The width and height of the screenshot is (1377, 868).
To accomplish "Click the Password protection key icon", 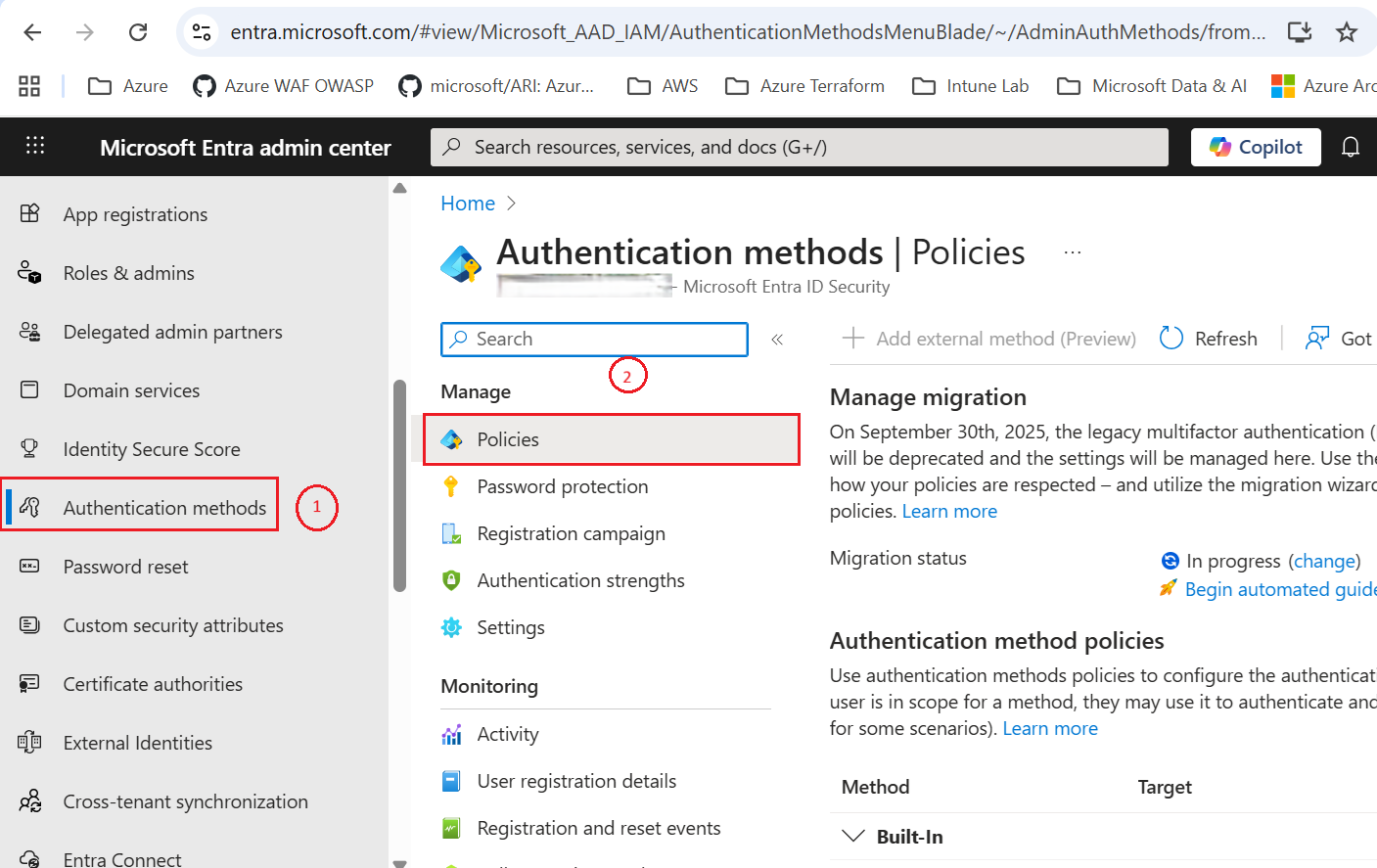I will [451, 486].
